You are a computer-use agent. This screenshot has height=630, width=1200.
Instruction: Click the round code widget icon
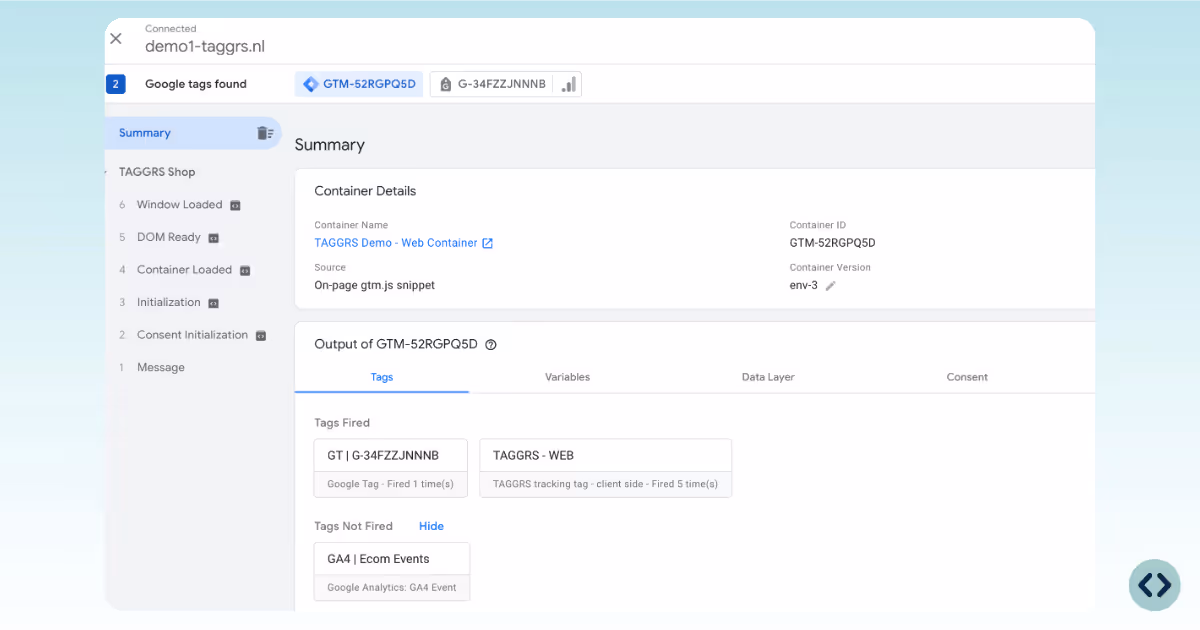click(1155, 585)
